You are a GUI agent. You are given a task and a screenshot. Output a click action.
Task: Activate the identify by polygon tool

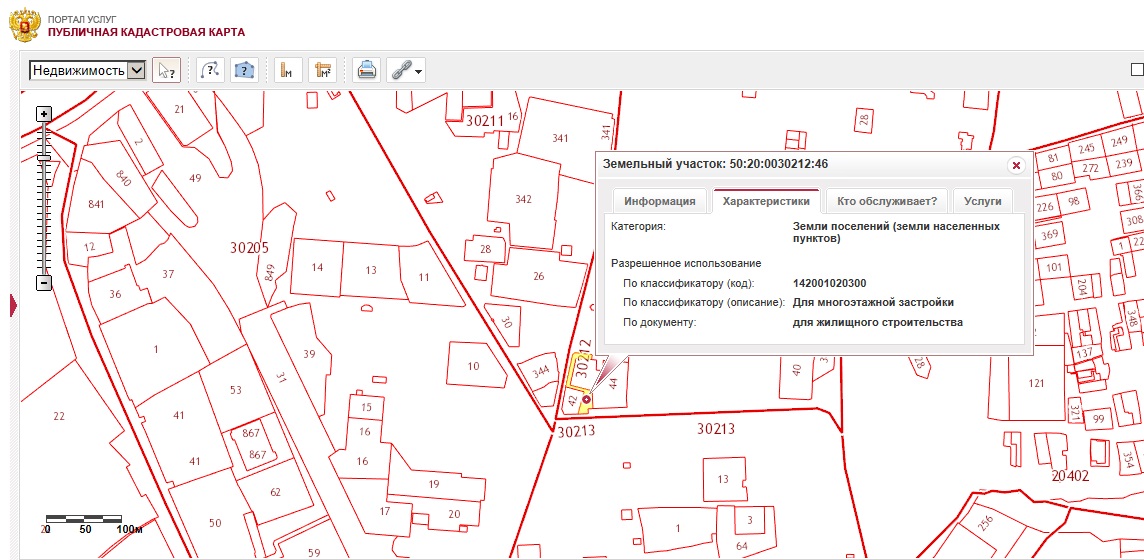click(245, 70)
